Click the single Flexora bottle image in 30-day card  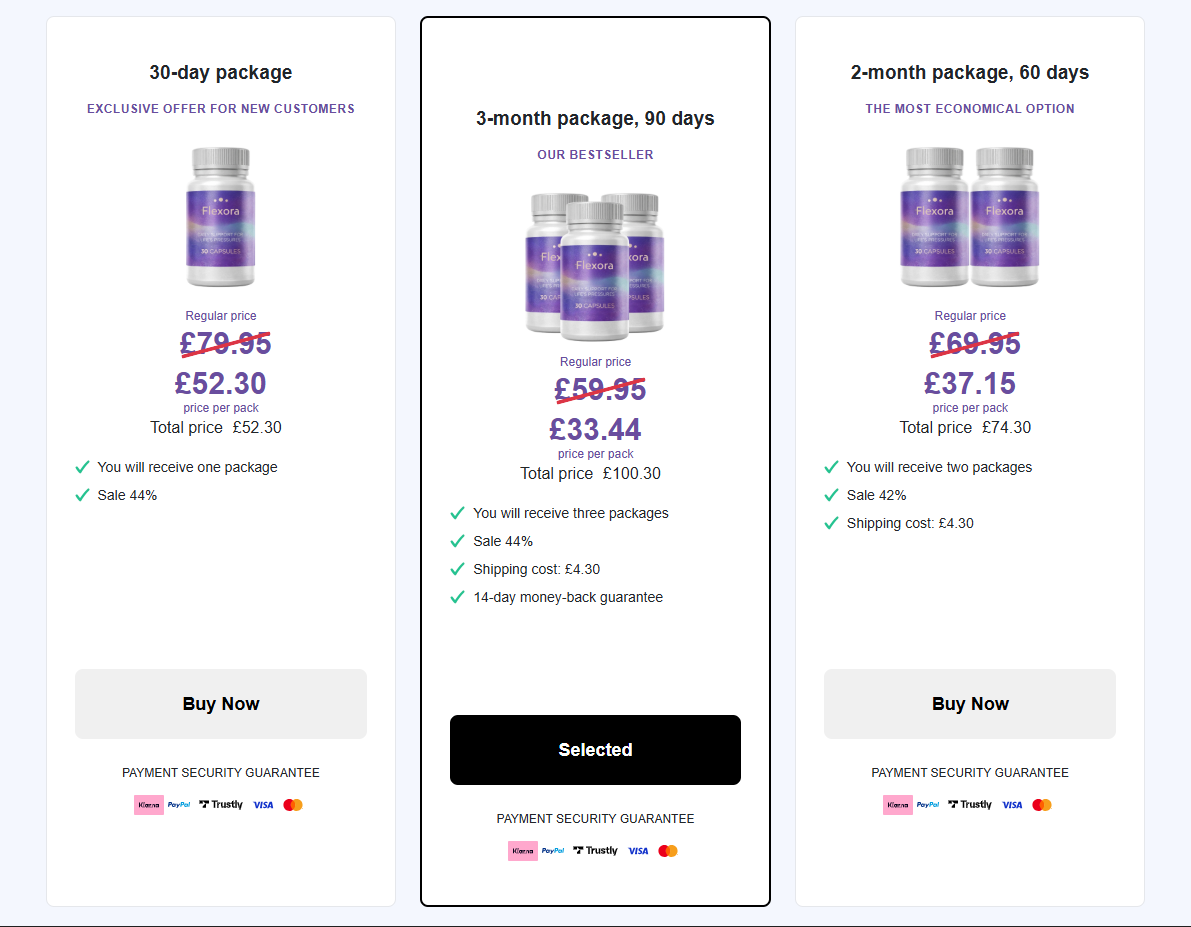[x=220, y=217]
